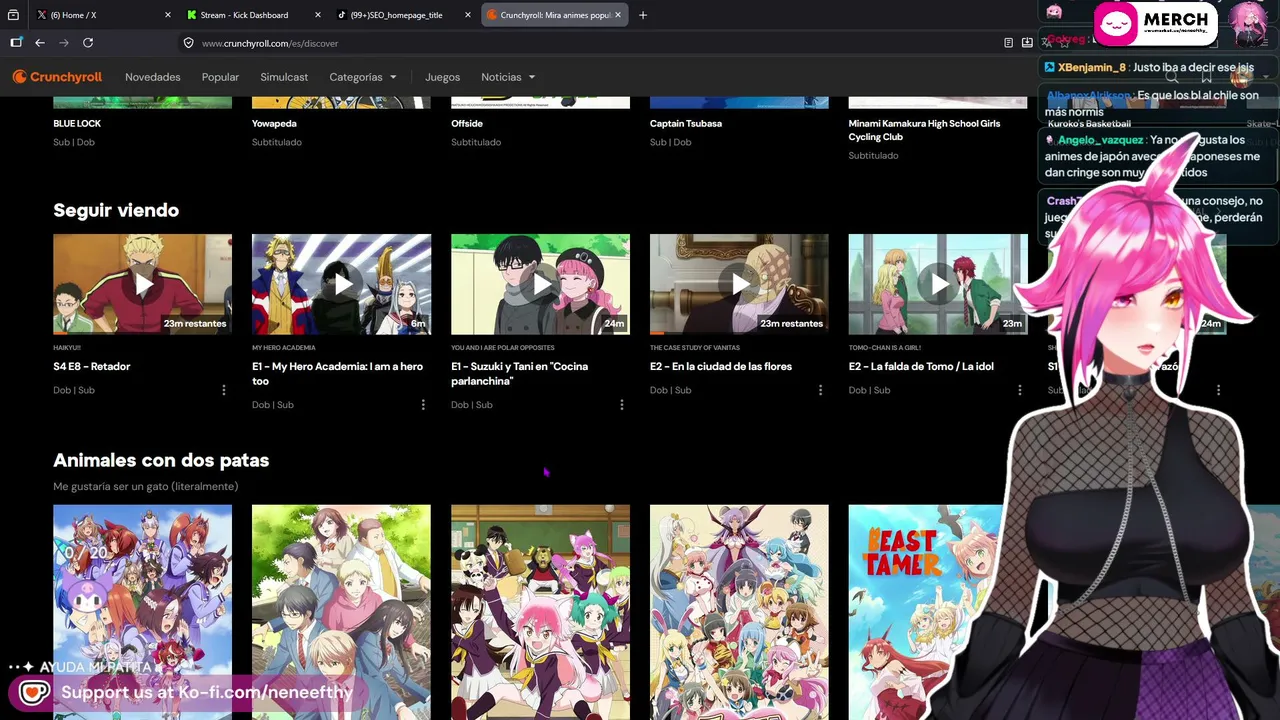This screenshot has height=720, width=1280.
Task: Expand the Categorías dropdown
Action: point(363,77)
